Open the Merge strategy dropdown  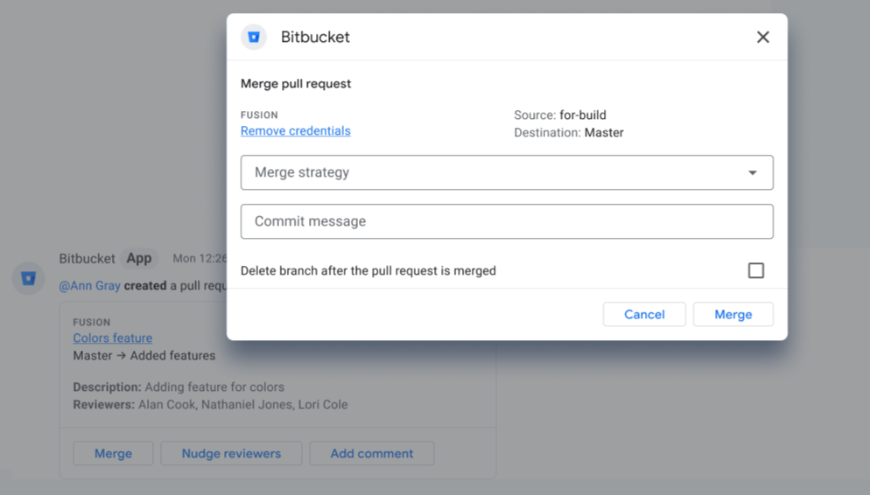coord(506,172)
